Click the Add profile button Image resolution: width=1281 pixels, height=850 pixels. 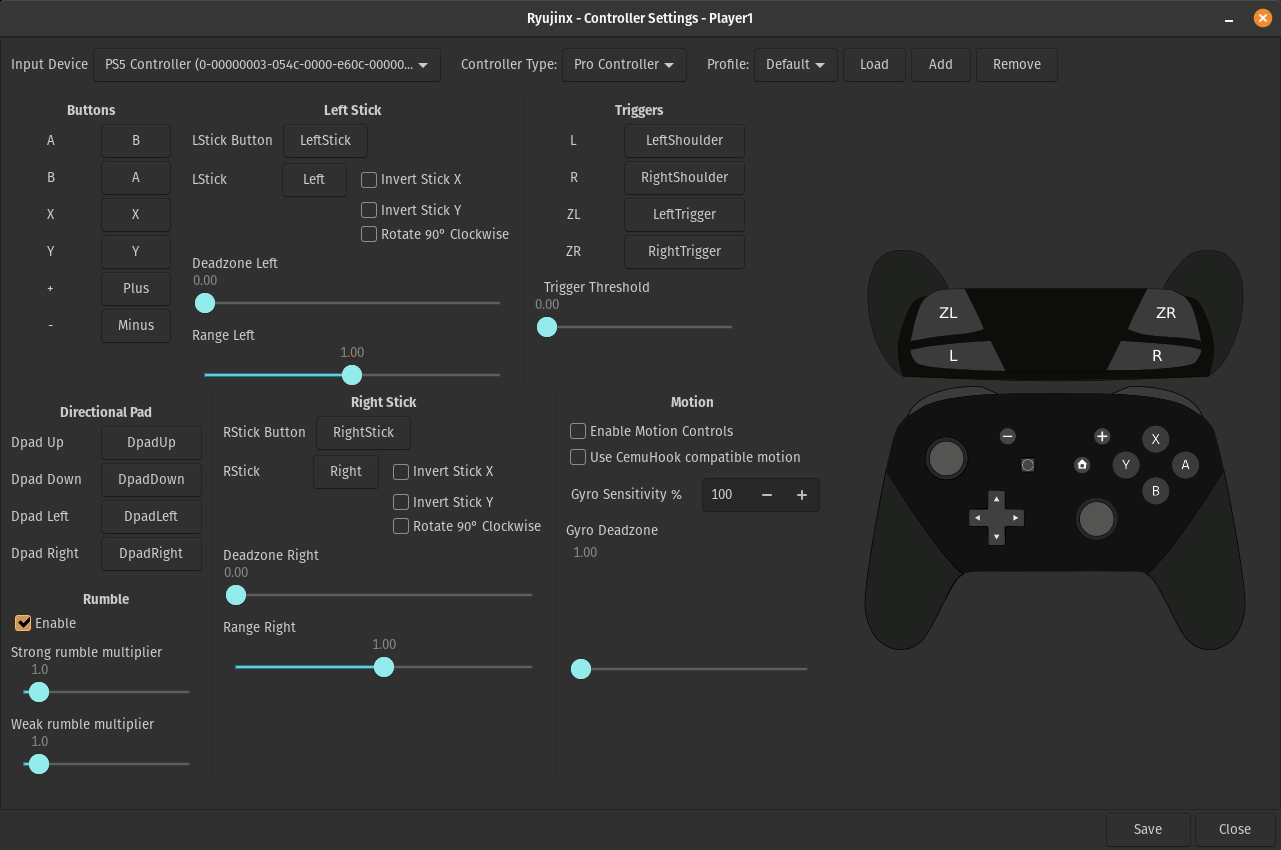point(941,64)
